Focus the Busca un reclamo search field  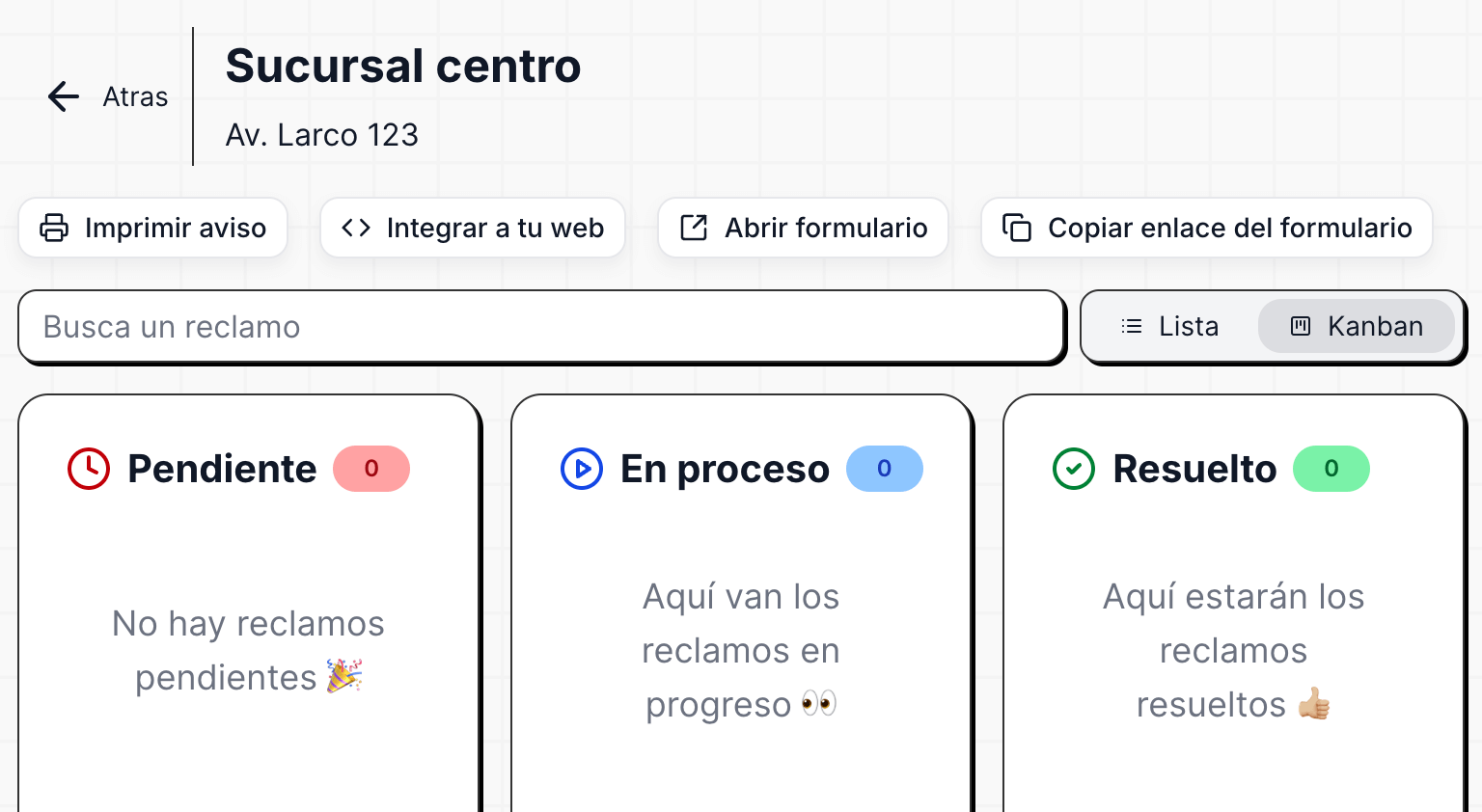tap(540, 327)
